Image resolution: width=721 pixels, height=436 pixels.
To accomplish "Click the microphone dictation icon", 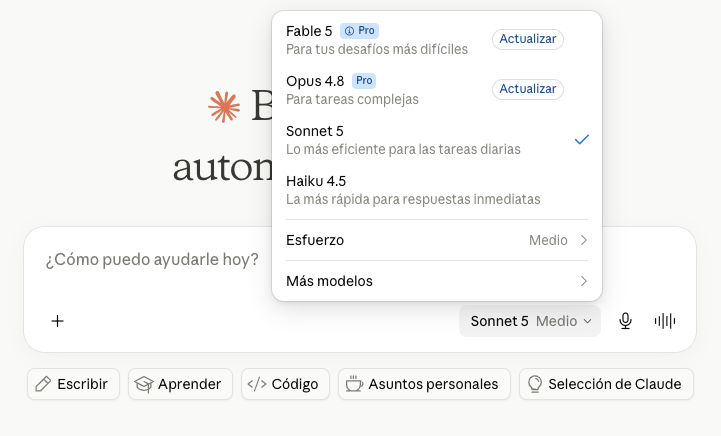I will point(625,321).
